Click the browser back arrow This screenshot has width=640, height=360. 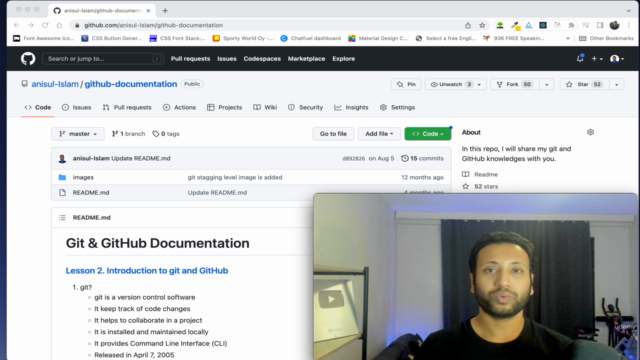16,25
